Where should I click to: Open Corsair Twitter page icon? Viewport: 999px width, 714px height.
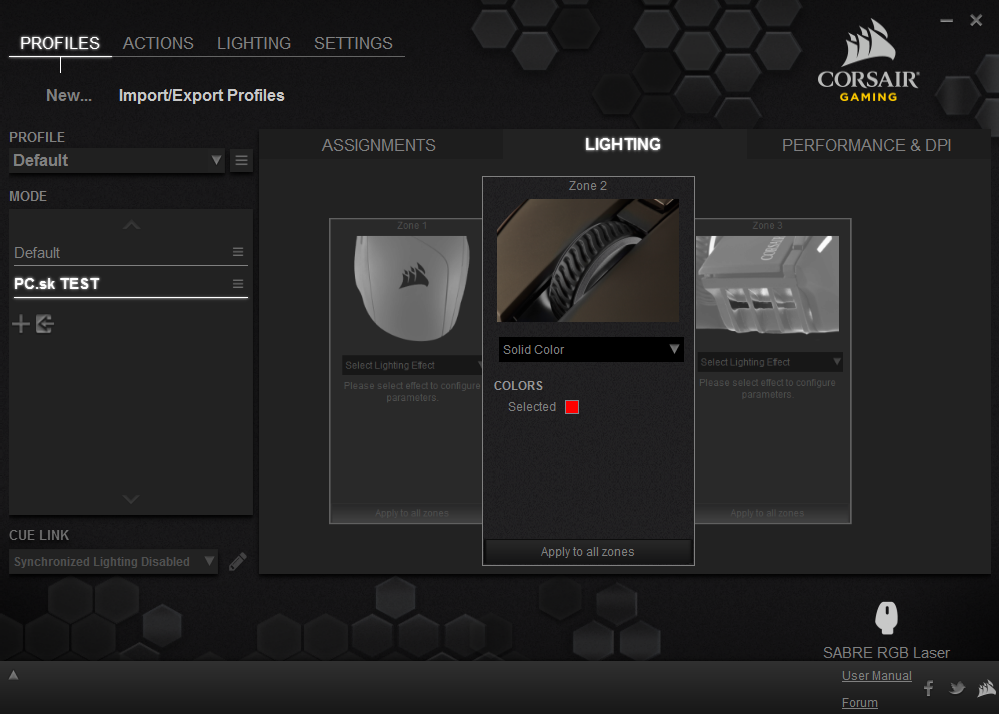point(957,688)
